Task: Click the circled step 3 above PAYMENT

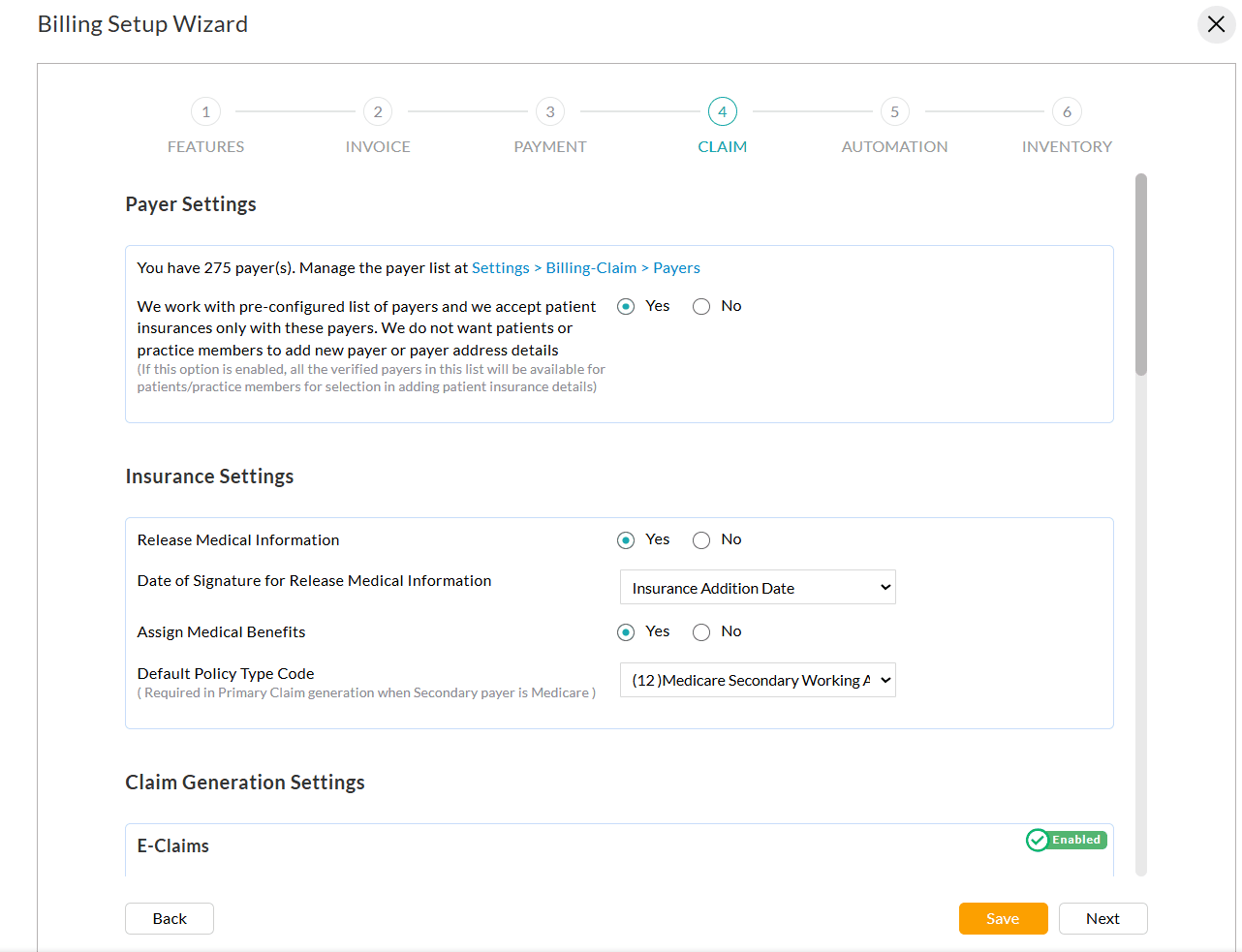Action: coord(549,110)
